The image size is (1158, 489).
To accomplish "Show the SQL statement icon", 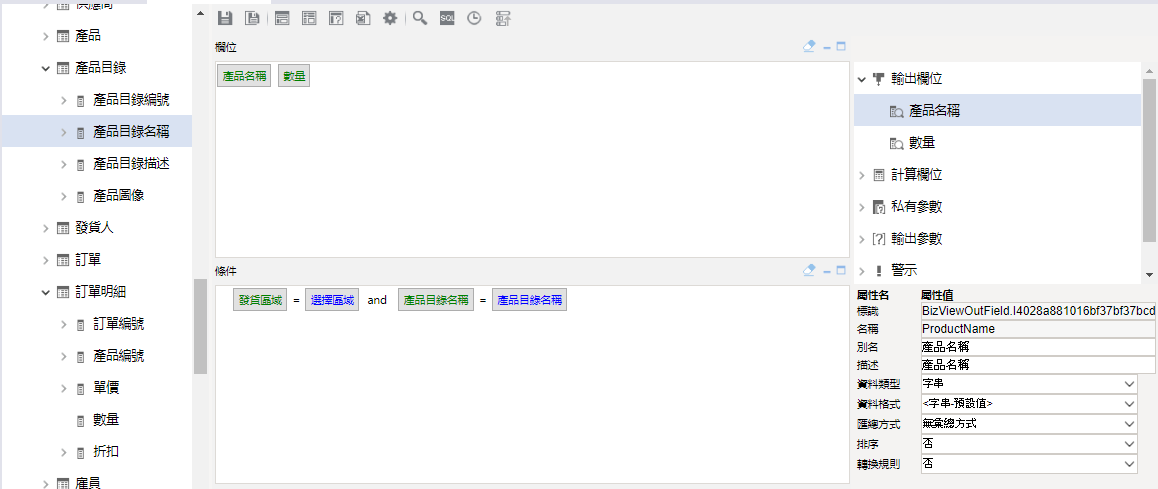I will (447, 18).
